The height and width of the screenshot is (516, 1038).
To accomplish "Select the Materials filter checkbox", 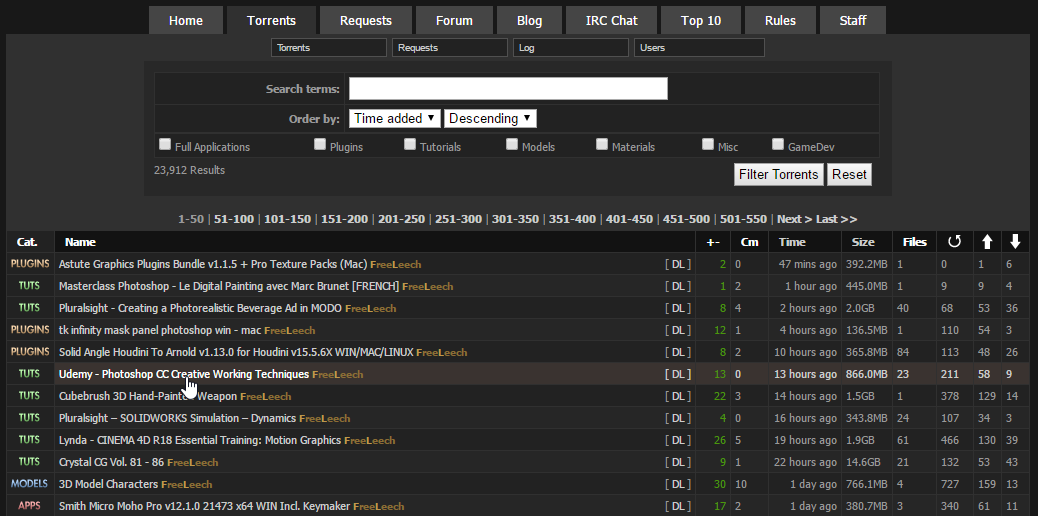I will [602, 144].
